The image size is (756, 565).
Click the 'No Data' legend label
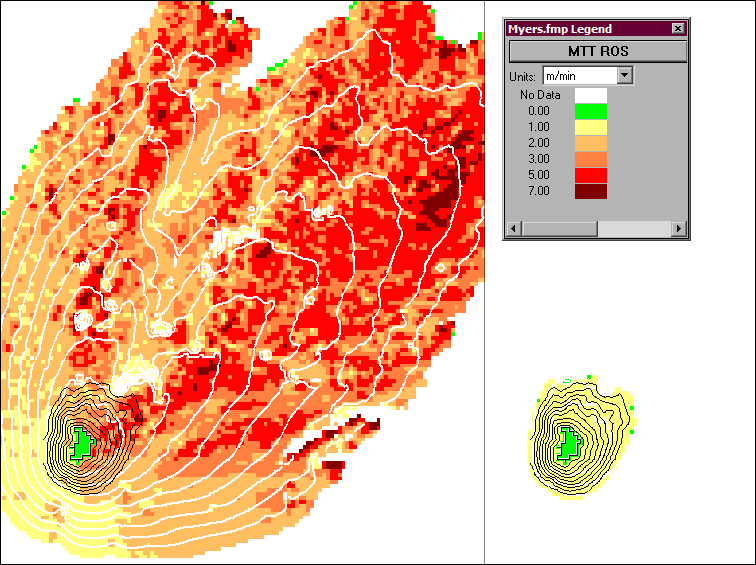pyautogui.click(x=540, y=95)
